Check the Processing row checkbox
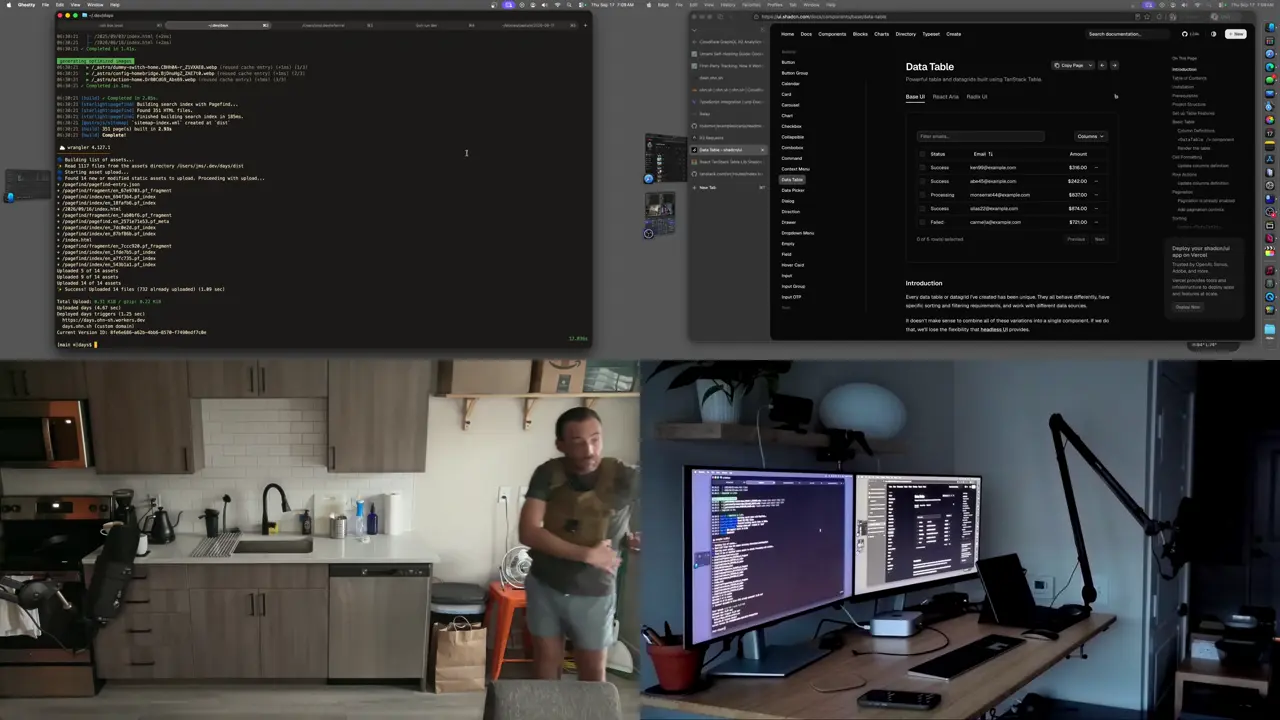This screenshot has height=720, width=1280. [922, 195]
